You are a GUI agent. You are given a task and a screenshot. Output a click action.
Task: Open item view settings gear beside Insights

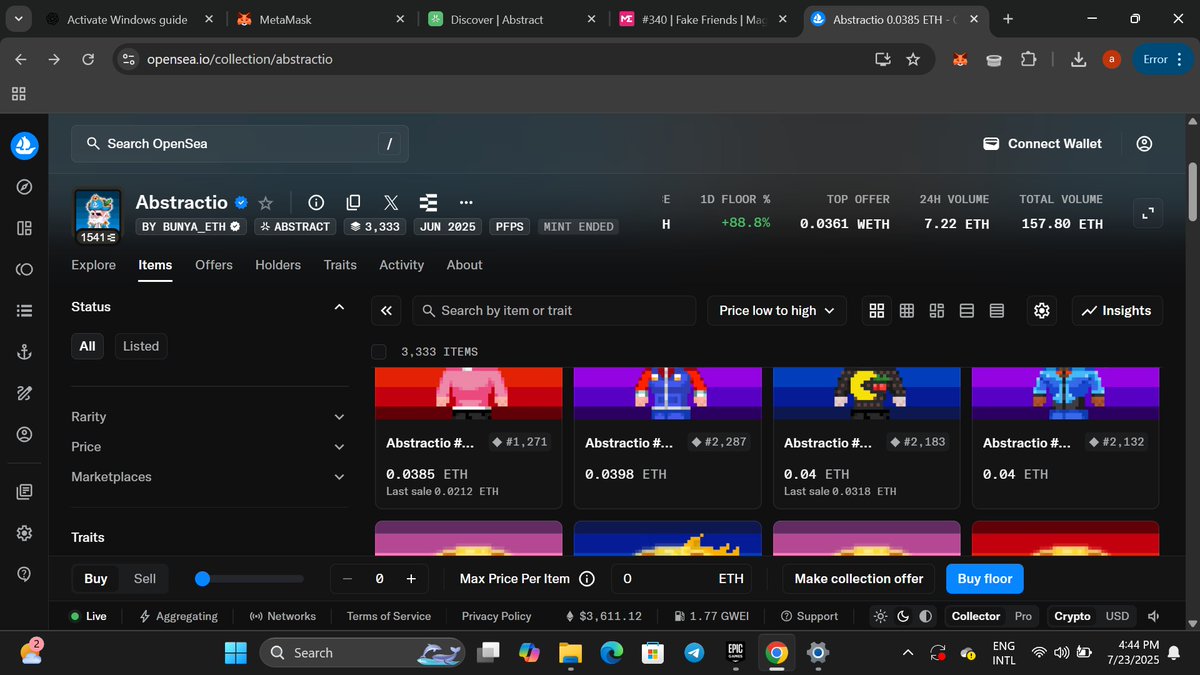[1042, 311]
